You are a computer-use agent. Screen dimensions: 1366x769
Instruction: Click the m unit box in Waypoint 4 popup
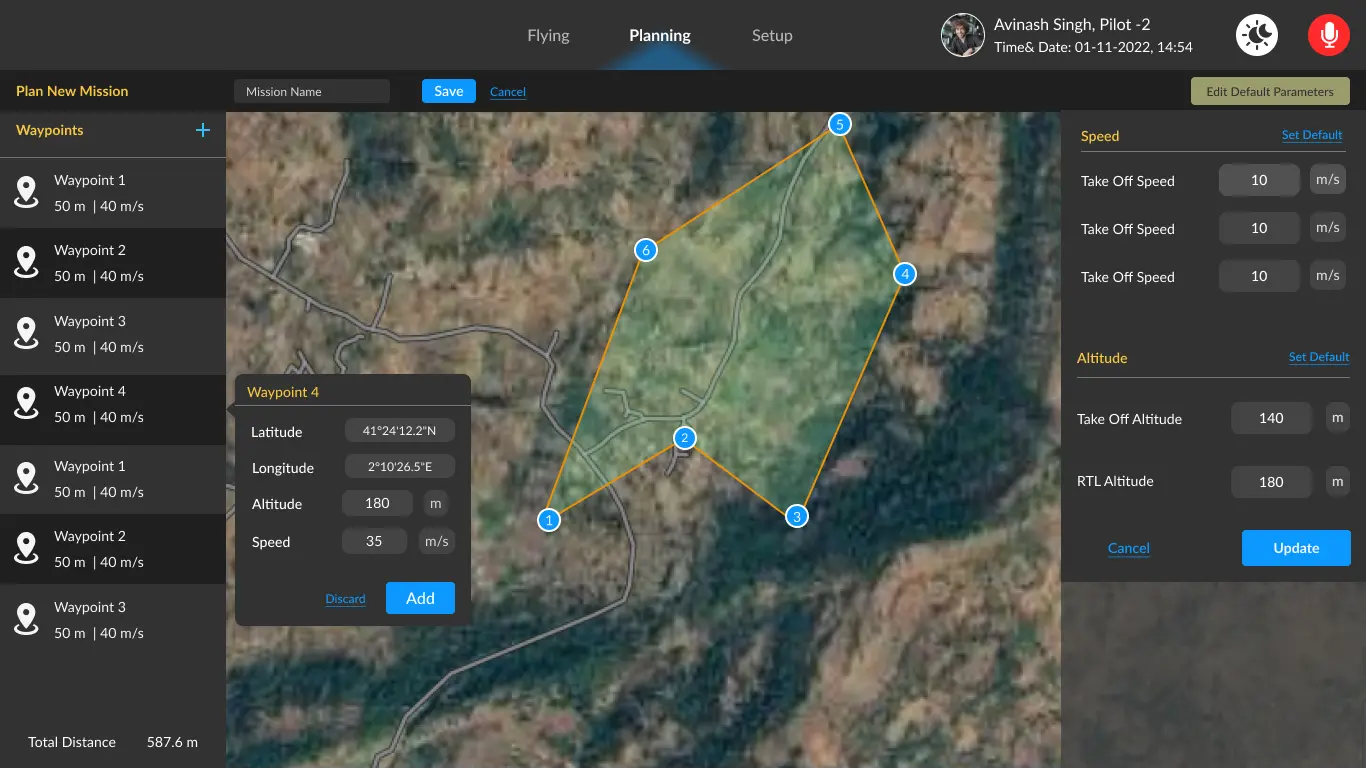pyautogui.click(x=435, y=503)
